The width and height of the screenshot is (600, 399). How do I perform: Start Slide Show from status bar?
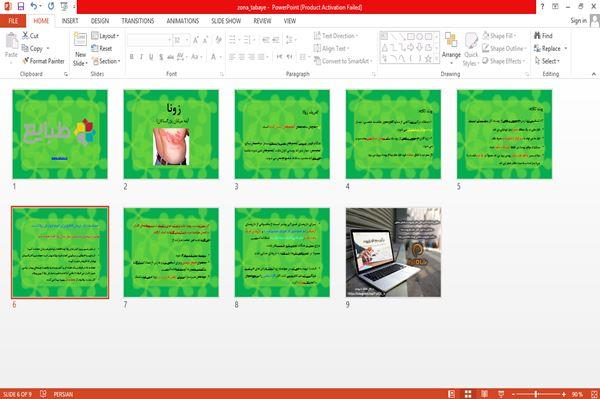coord(501,394)
